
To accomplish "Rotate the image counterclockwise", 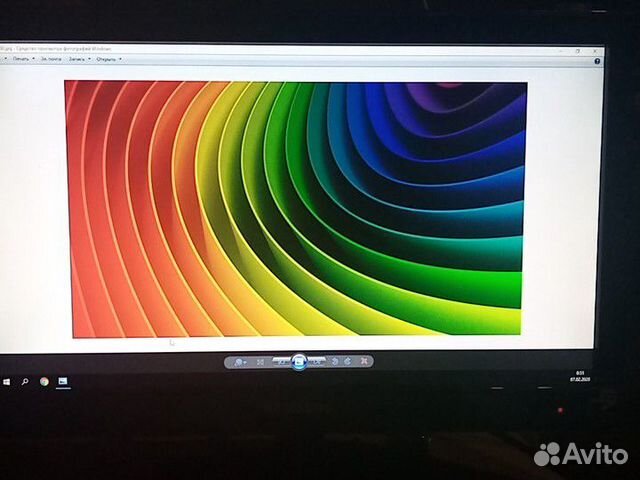I will coord(336,361).
